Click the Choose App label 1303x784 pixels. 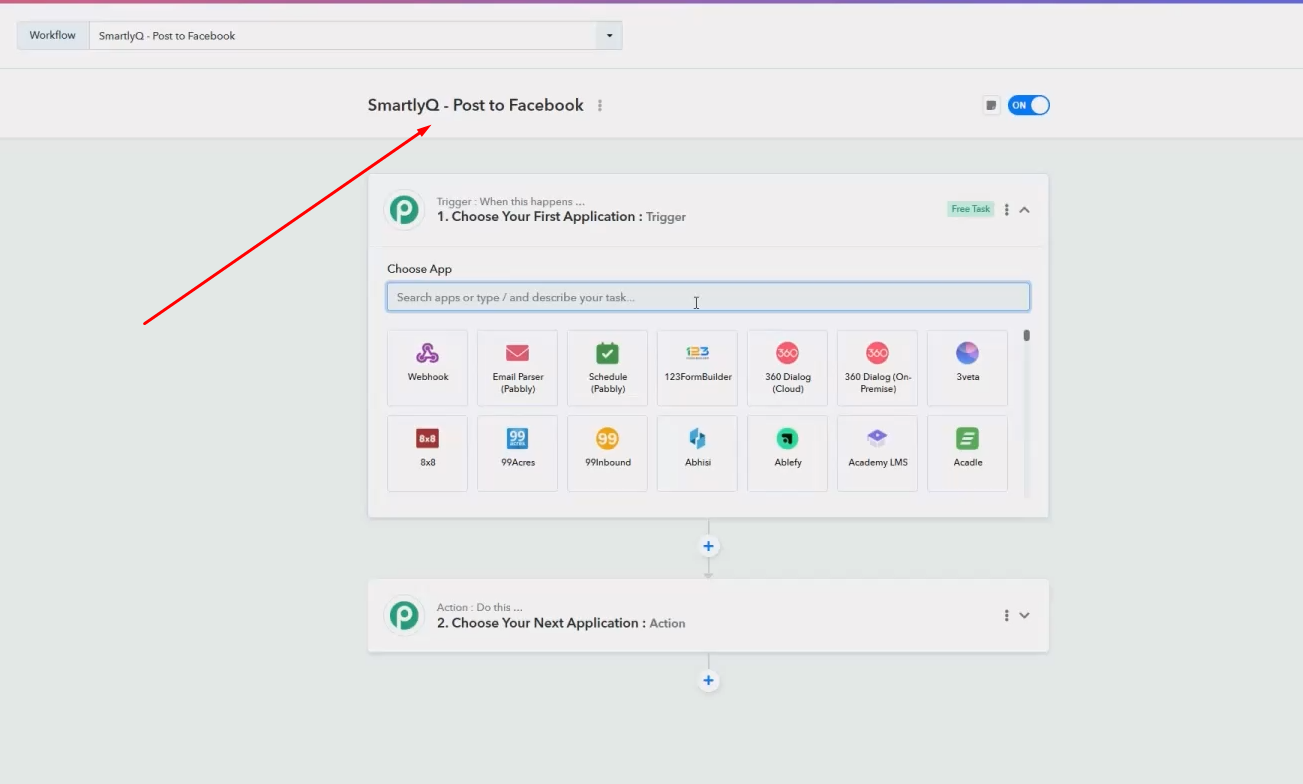[x=420, y=269]
